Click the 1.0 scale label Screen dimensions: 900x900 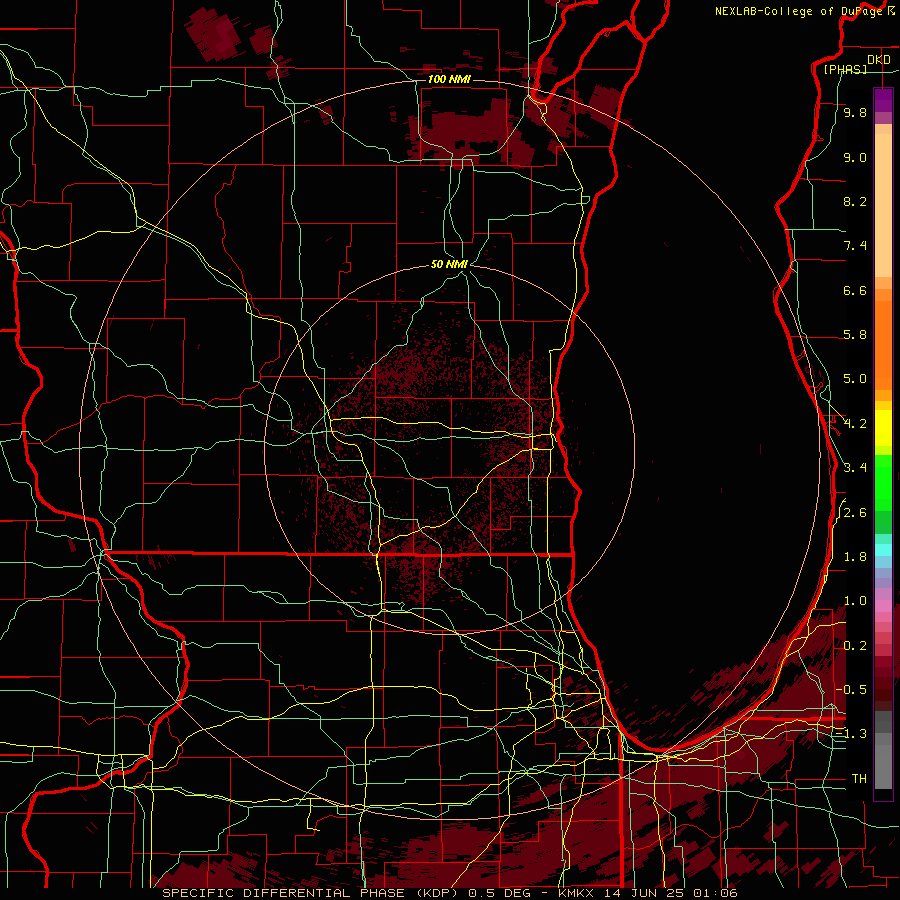855,601
